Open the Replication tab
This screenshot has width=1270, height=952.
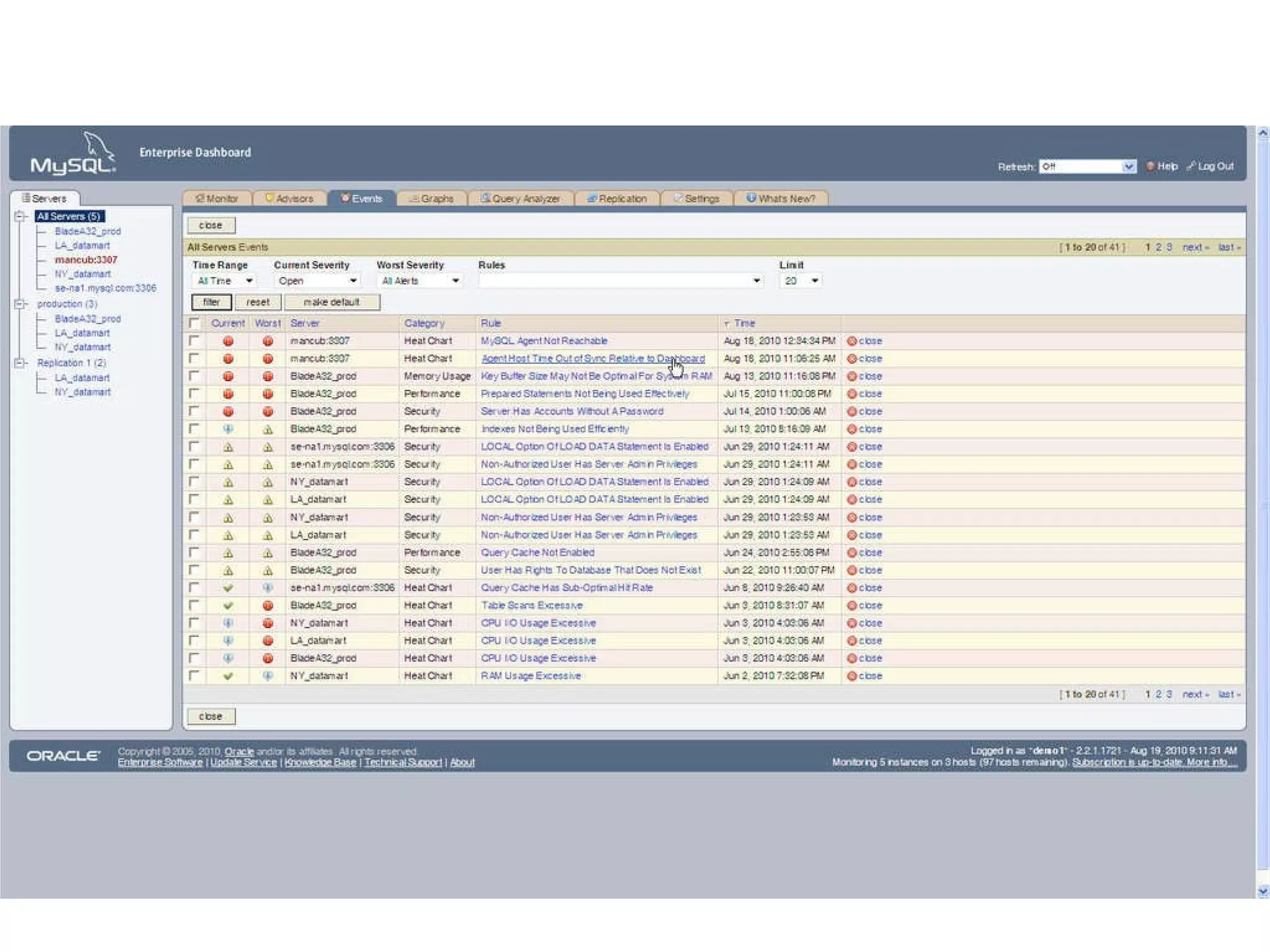click(617, 198)
